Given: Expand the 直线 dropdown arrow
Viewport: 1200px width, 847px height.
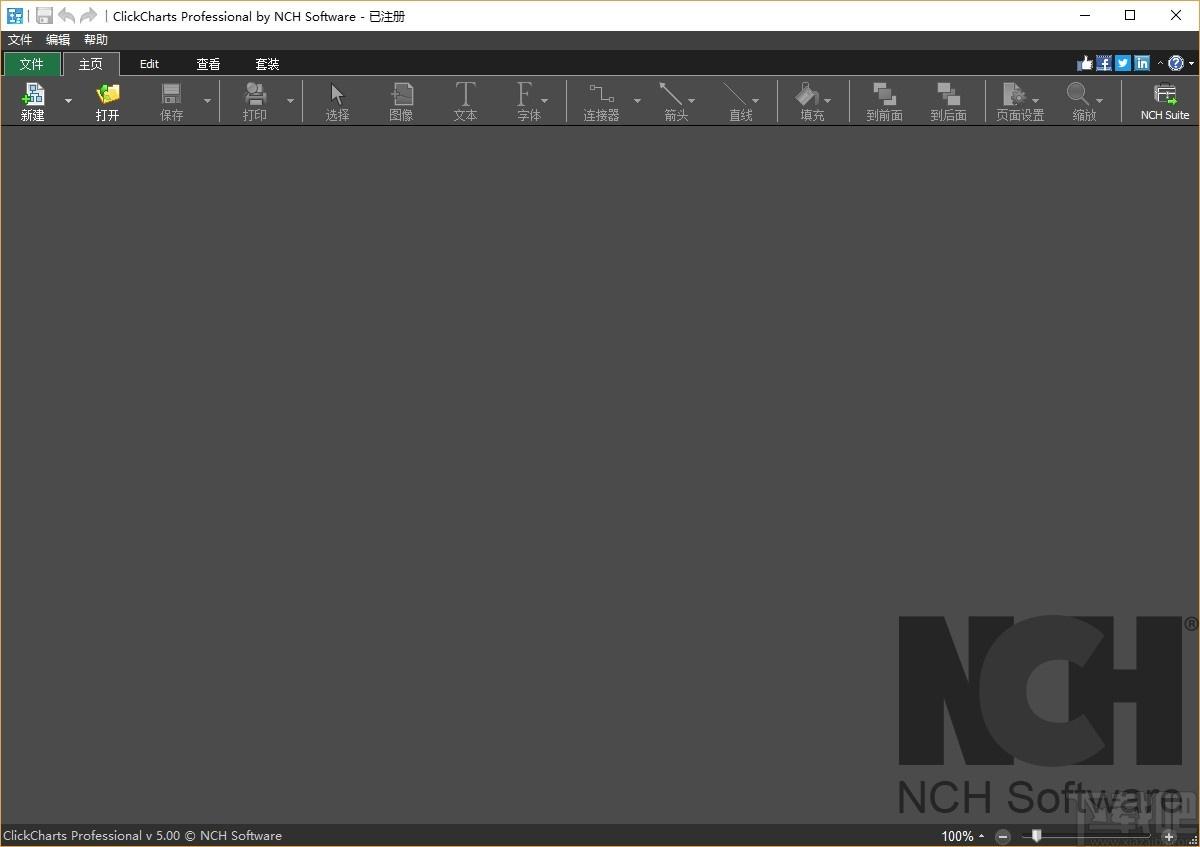Looking at the screenshot, I should click(755, 101).
